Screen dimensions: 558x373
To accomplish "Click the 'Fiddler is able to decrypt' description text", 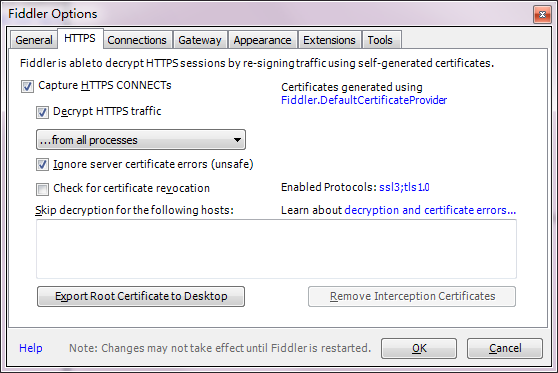I will click(257, 63).
